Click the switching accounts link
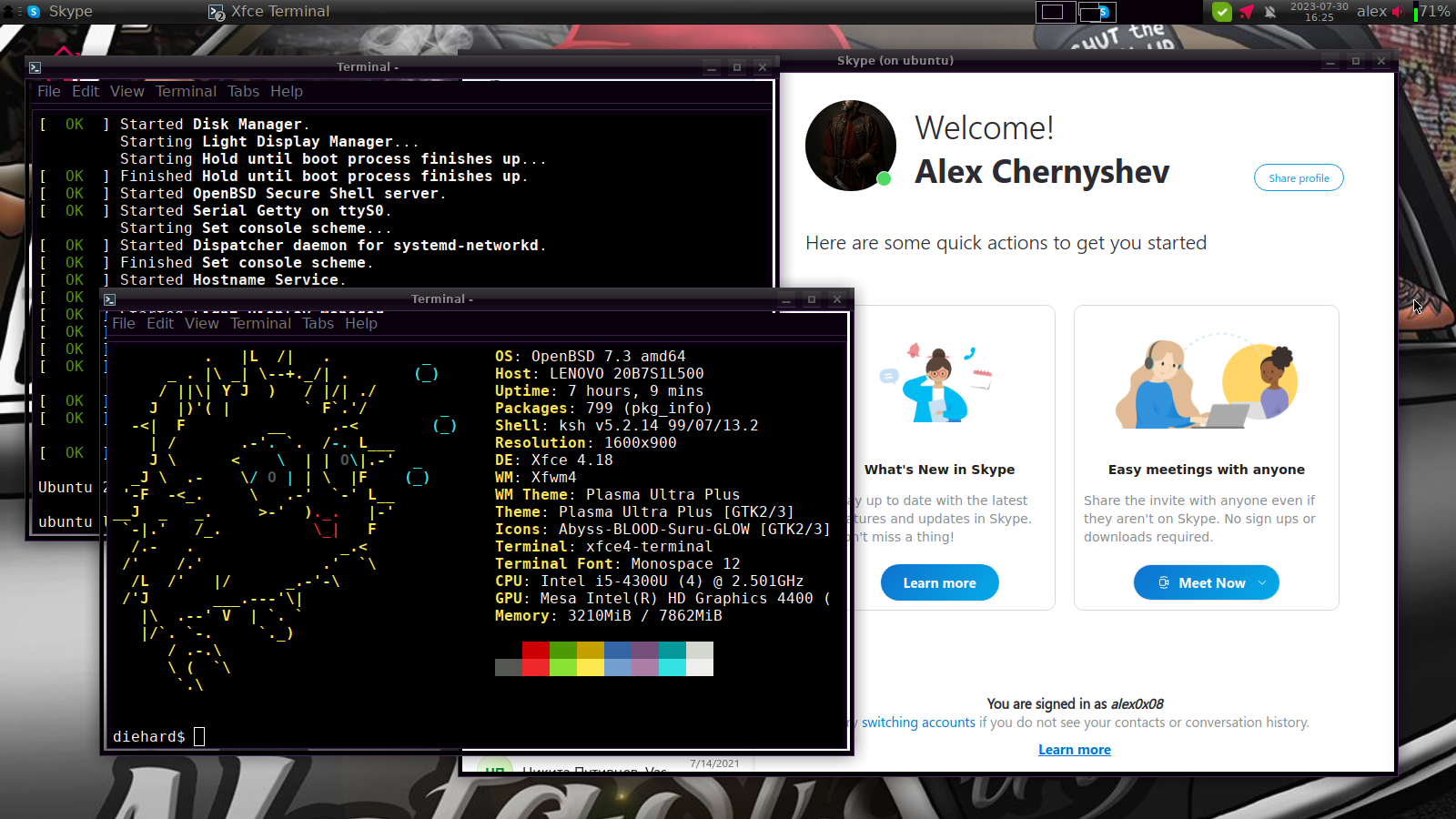Image resolution: width=1456 pixels, height=819 pixels. pyautogui.click(x=918, y=723)
